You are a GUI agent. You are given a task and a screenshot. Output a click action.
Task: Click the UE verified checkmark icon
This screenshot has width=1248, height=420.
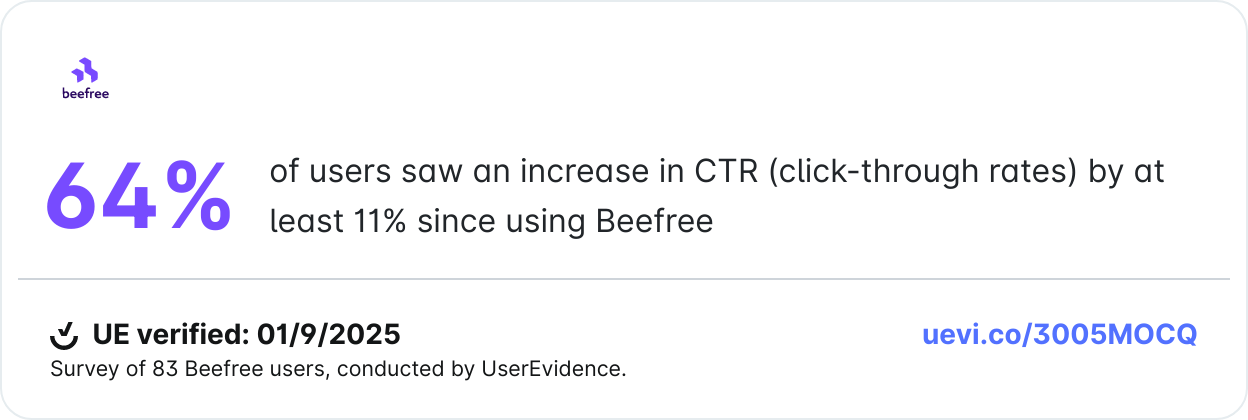(64, 334)
